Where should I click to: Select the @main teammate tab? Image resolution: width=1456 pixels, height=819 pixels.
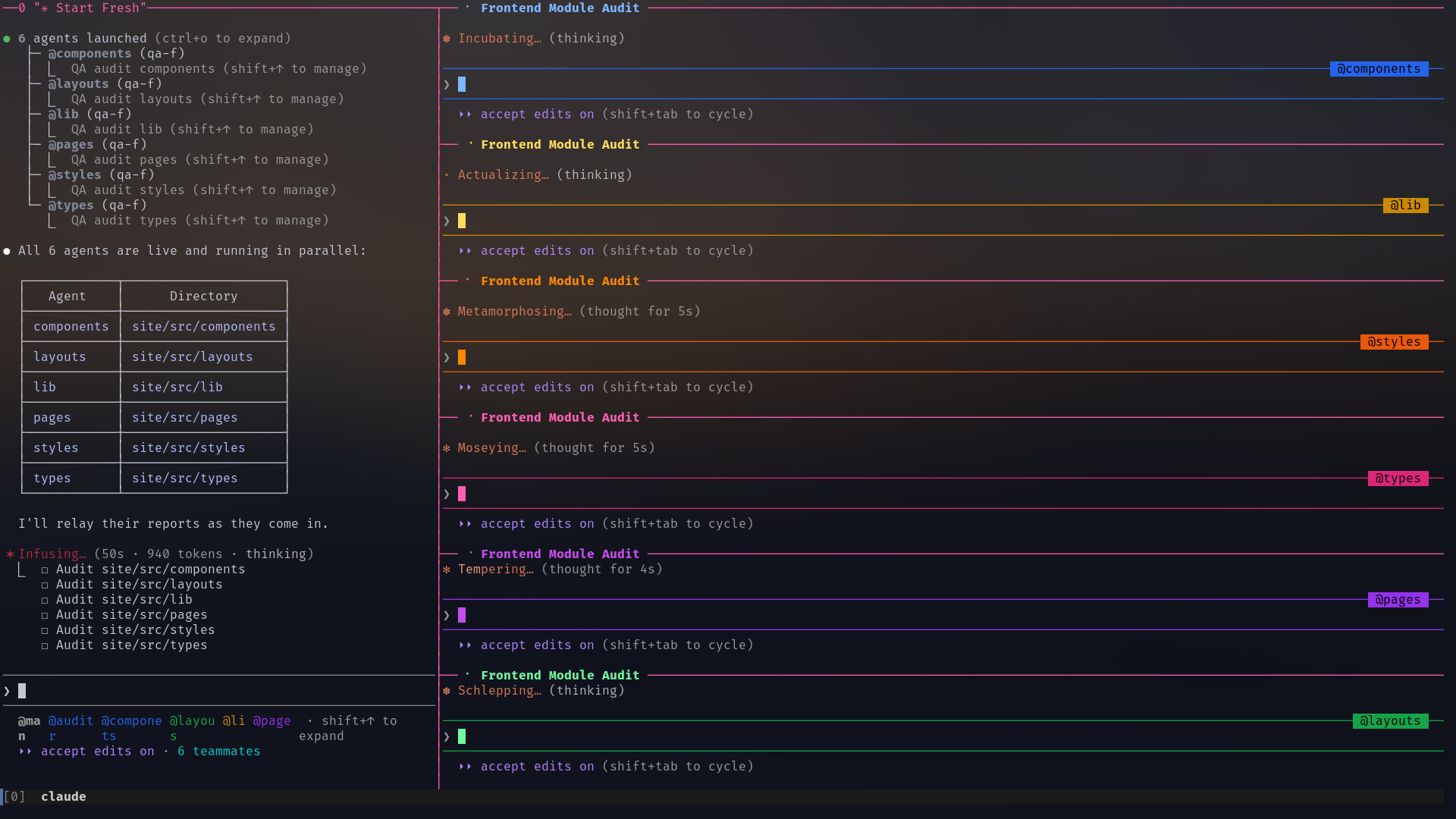pyautogui.click(x=29, y=728)
